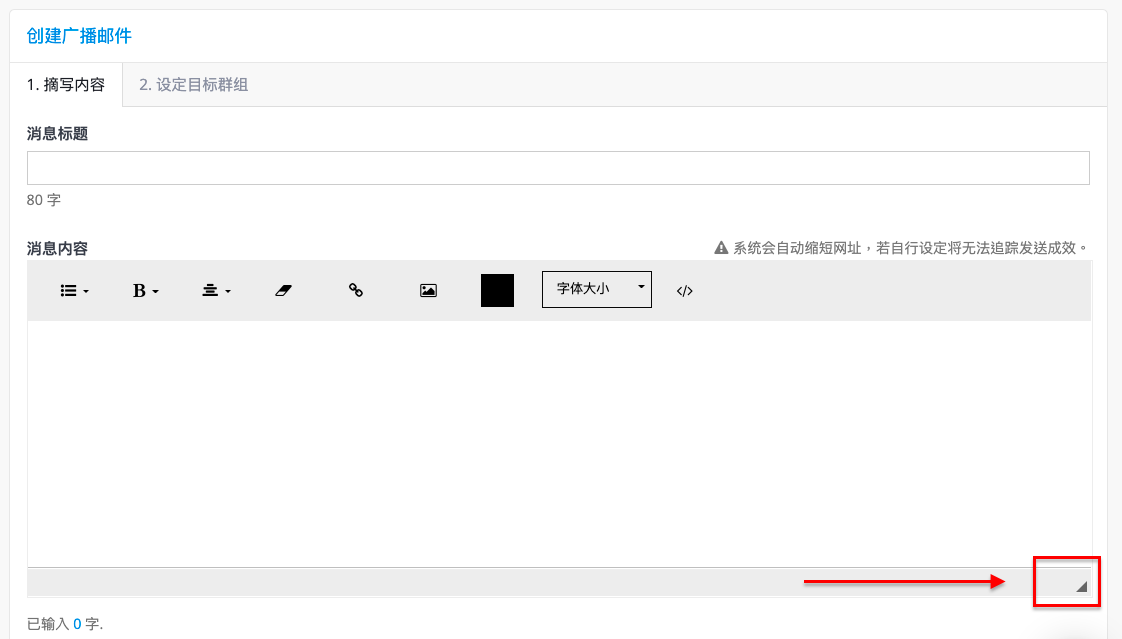The height and width of the screenshot is (639, 1122).
Task: Open the 字体大小 font size dropdown
Action: click(597, 289)
